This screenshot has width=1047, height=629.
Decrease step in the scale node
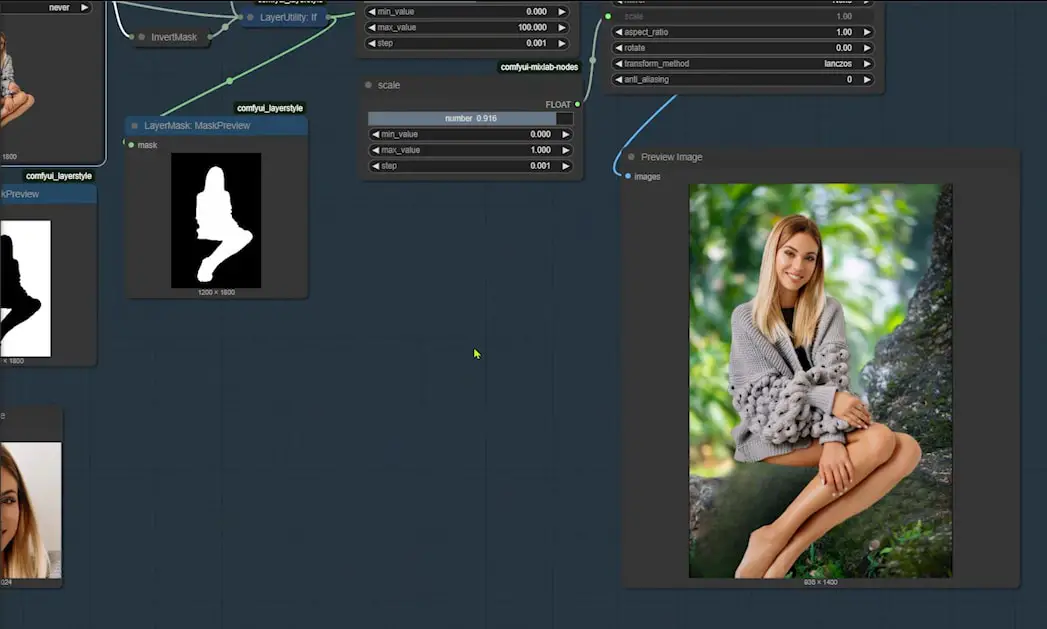[x=375, y=166]
